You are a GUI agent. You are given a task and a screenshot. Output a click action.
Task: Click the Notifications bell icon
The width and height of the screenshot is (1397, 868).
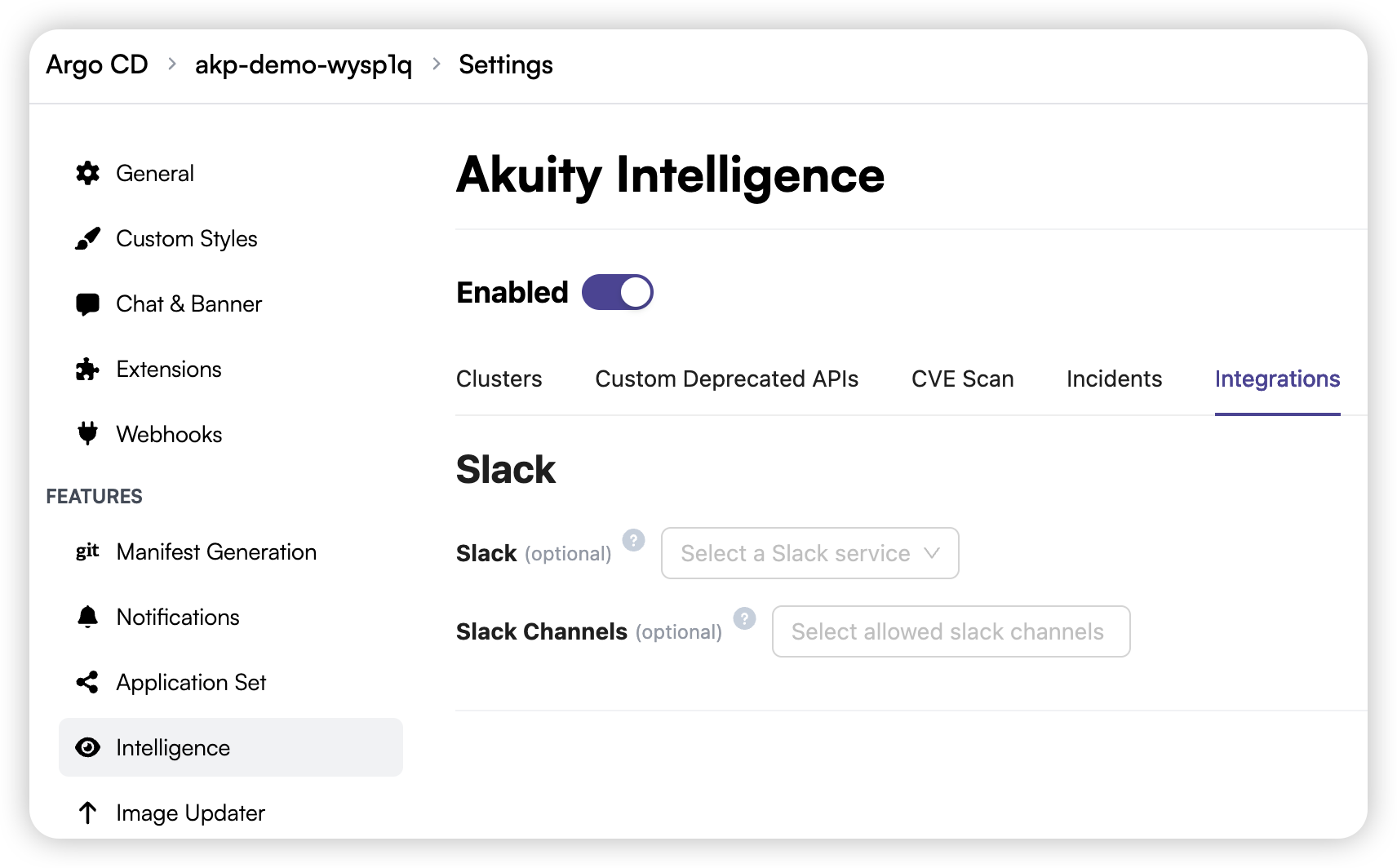(x=87, y=617)
